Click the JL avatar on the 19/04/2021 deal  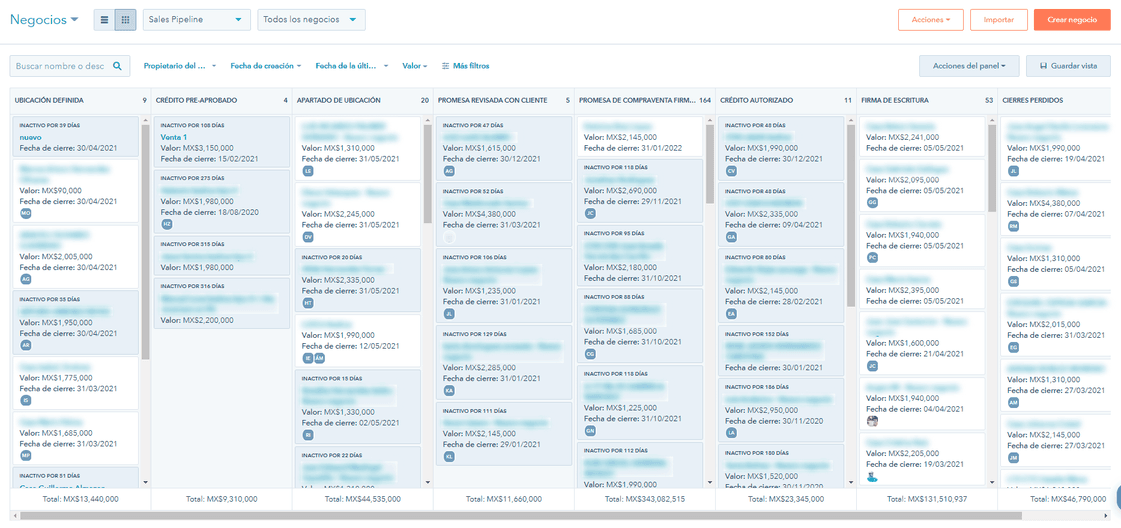pos(1013,171)
